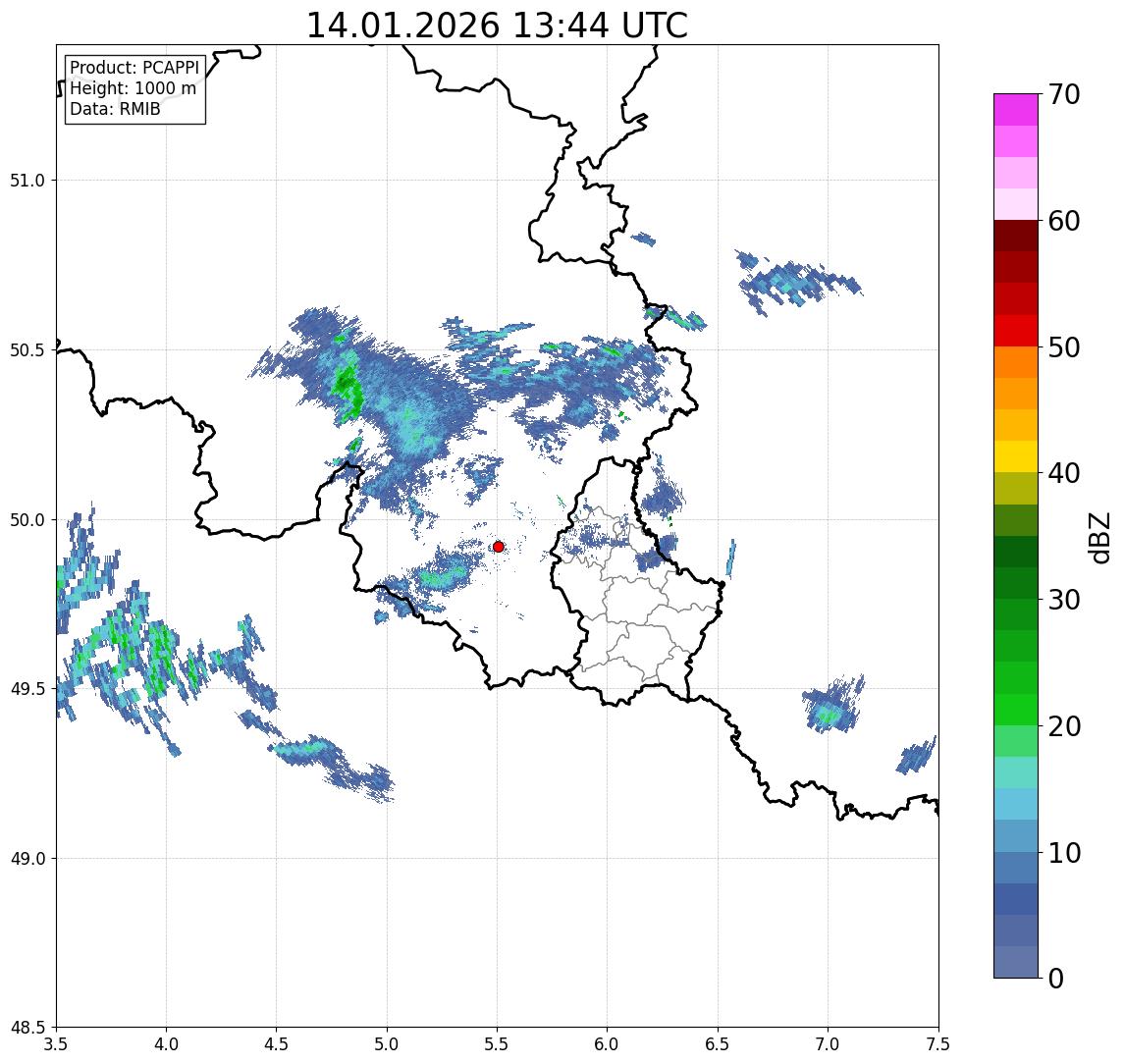Click the latitude axis label 49.5
This screenshot has width=1124, height=1064.
(27, 689)
